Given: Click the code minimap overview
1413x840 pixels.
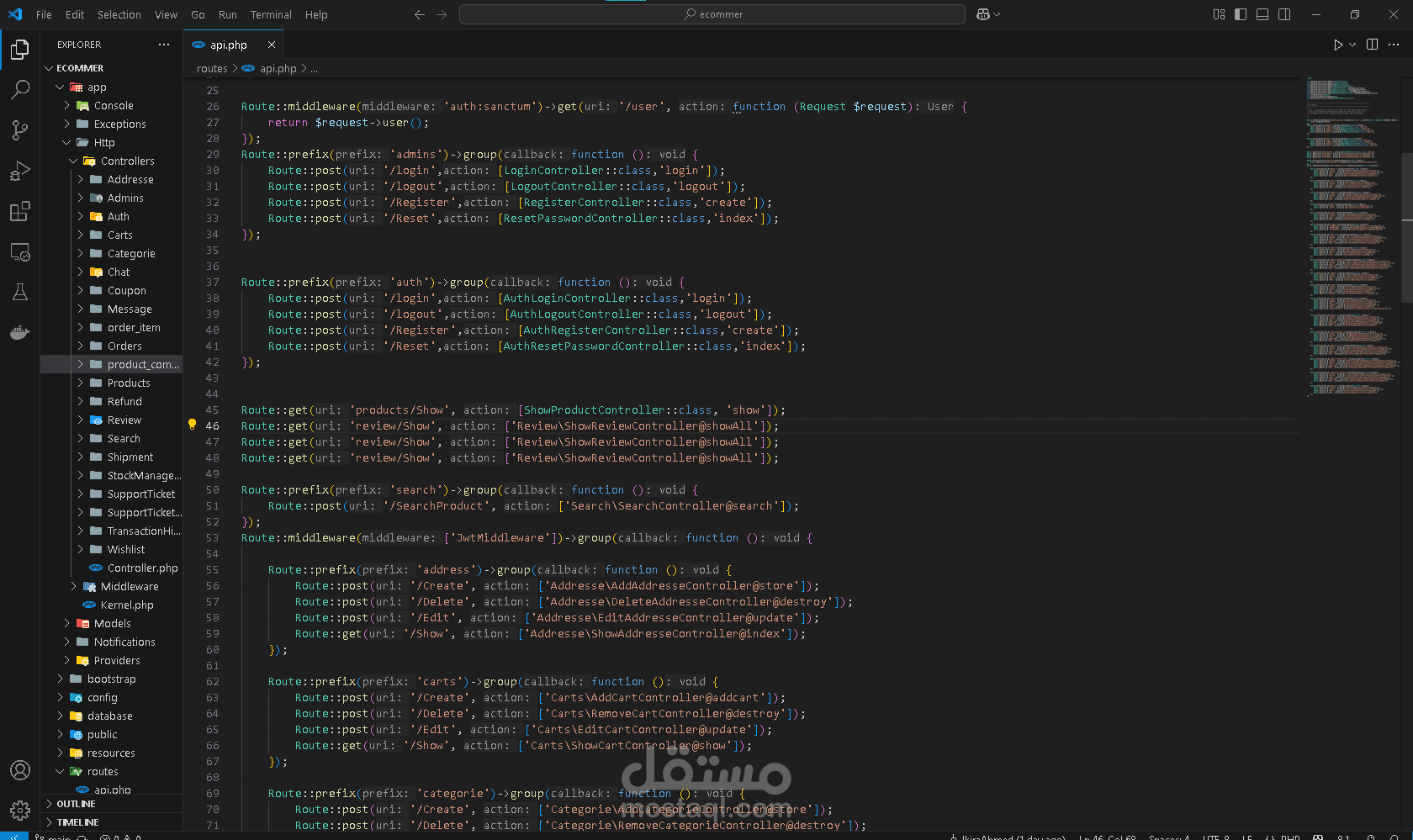Looking at the screenshot, I should pyautogui.click(x=1352, y=236).
